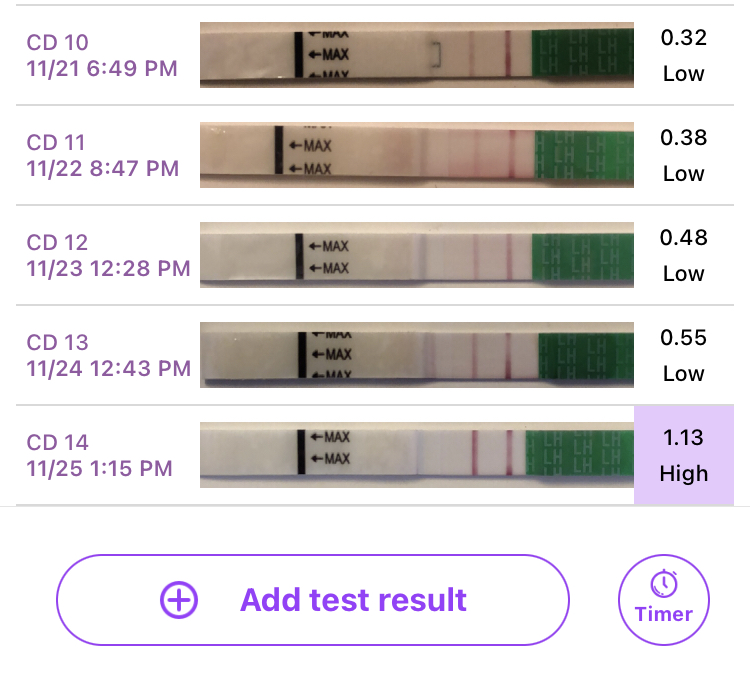Tap the 11/21 6:49 PM timestamp

[102, 68]
